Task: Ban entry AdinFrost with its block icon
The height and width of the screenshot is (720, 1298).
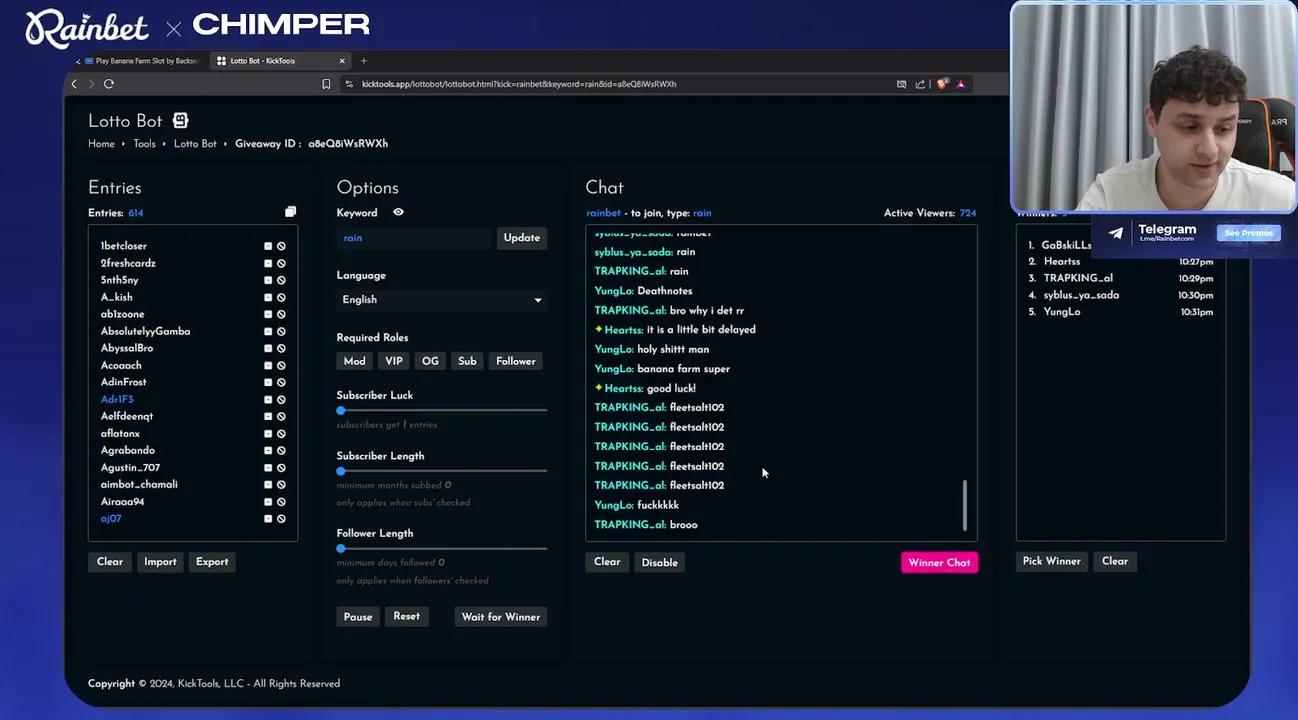Action: point(281,382)
